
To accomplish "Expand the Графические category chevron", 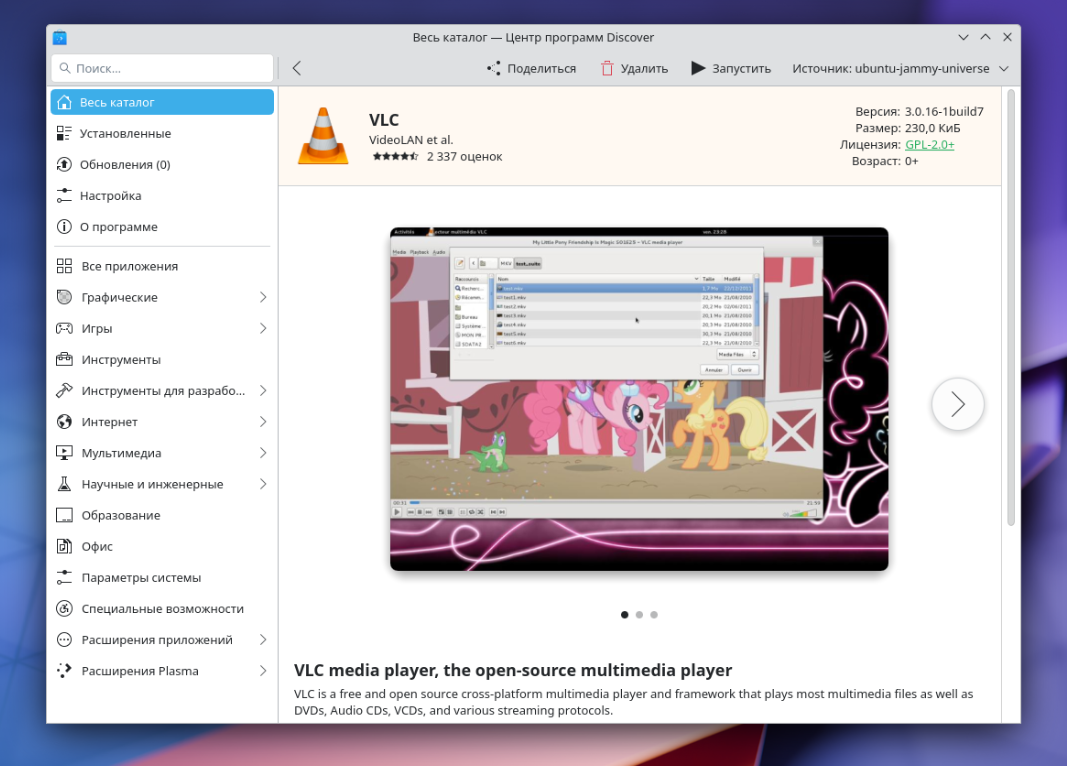I will click(263, 297).
